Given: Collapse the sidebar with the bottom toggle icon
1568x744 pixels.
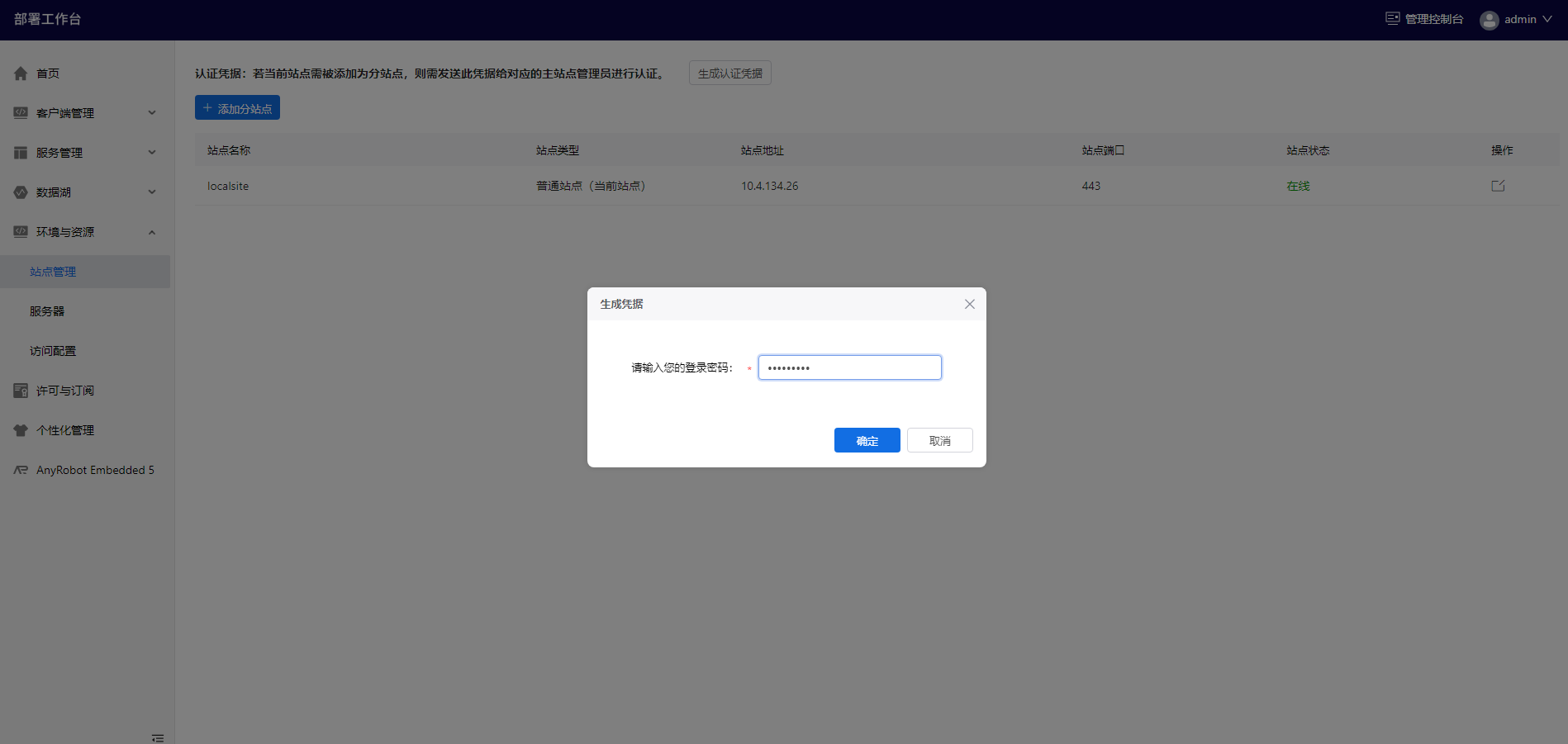Looking at the screenshot, I should [158, 737].
